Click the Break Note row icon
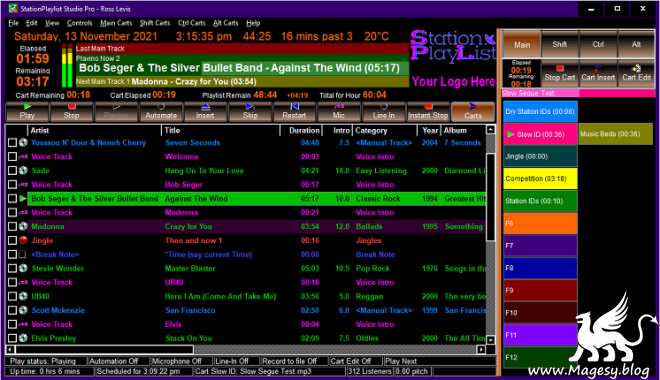This screenshot has width=660, height=380. click(23, 254)
